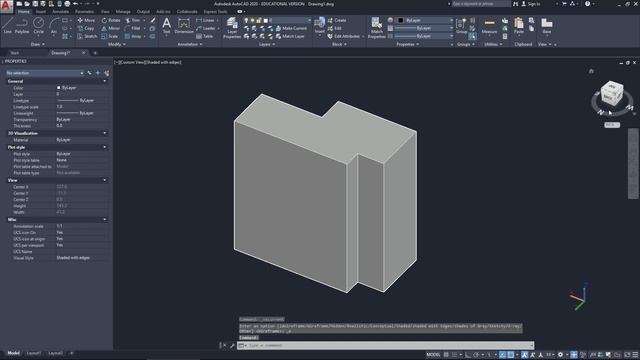Click Create block button

337,20
